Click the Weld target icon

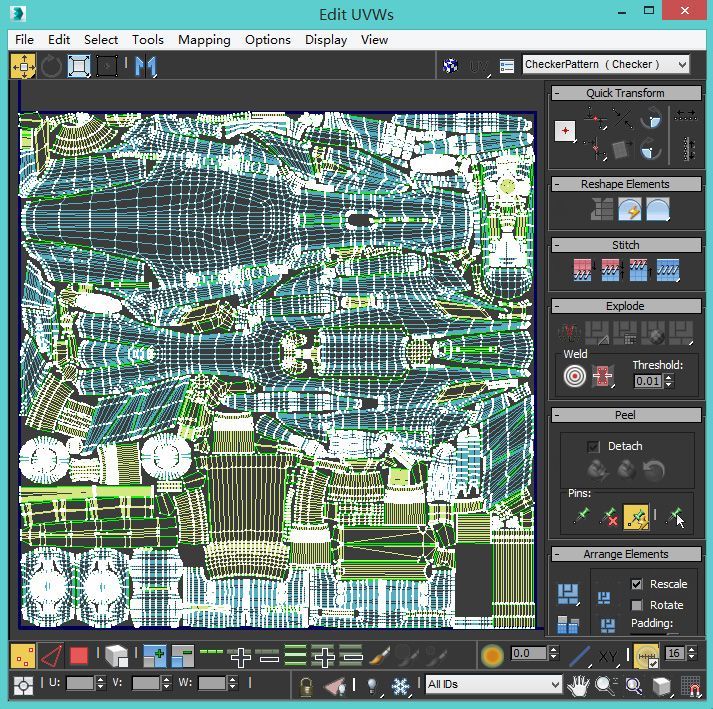(x=574, y=376)
